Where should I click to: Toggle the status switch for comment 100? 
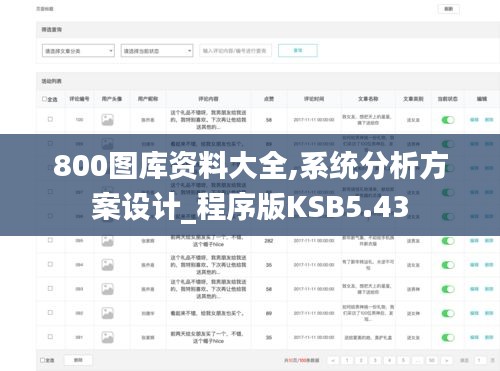point(448,120)
